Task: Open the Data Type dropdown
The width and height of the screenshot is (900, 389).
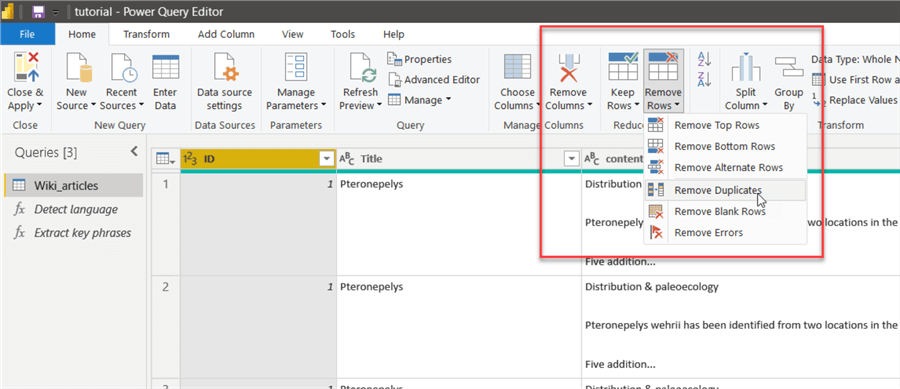Action: click(855, 59)
